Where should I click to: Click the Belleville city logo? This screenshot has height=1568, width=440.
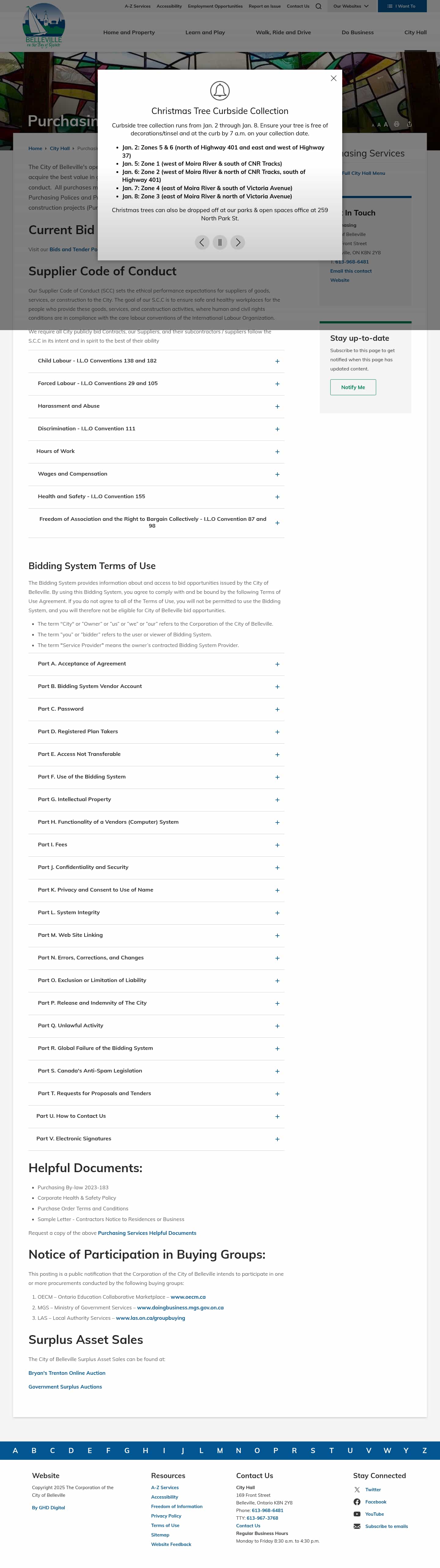44,26
